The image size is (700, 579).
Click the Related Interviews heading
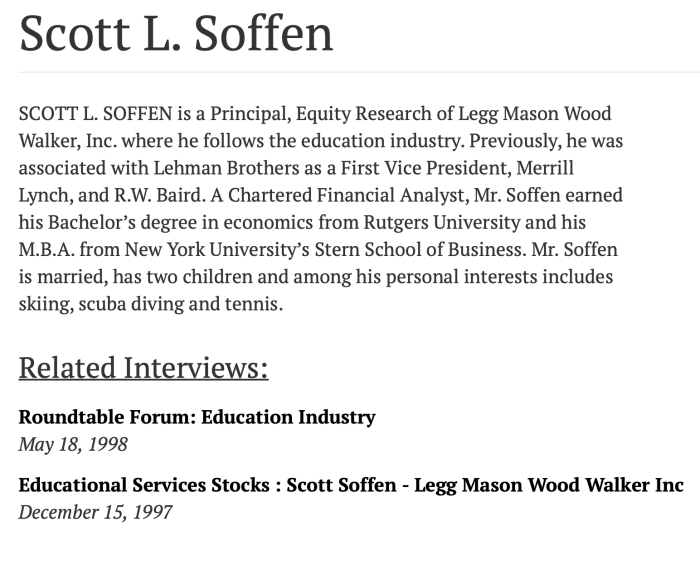pyautogui.click(x=143, y=367)
